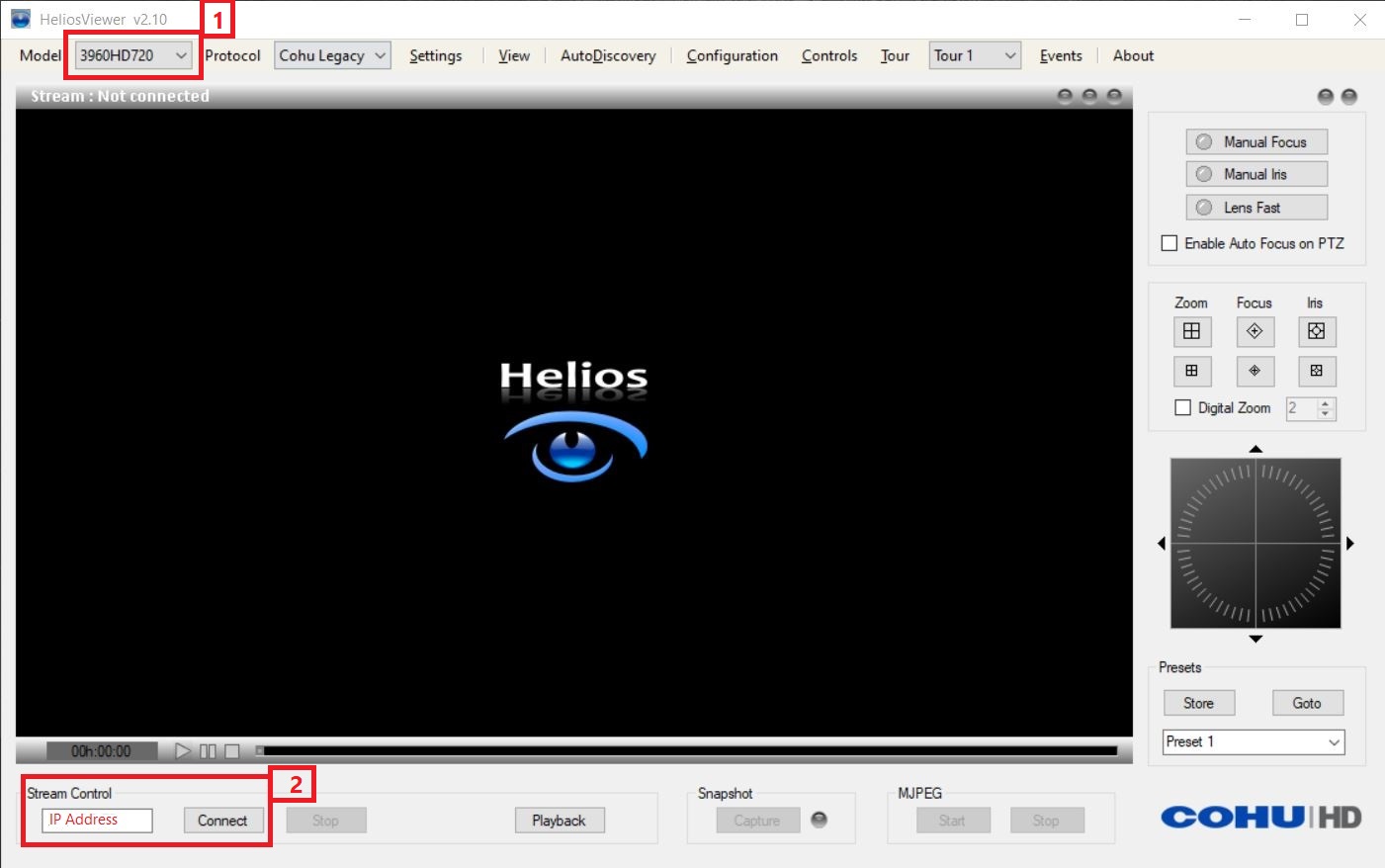Open the Tour menu
The image size is (1385, 868).
point(895,55)
